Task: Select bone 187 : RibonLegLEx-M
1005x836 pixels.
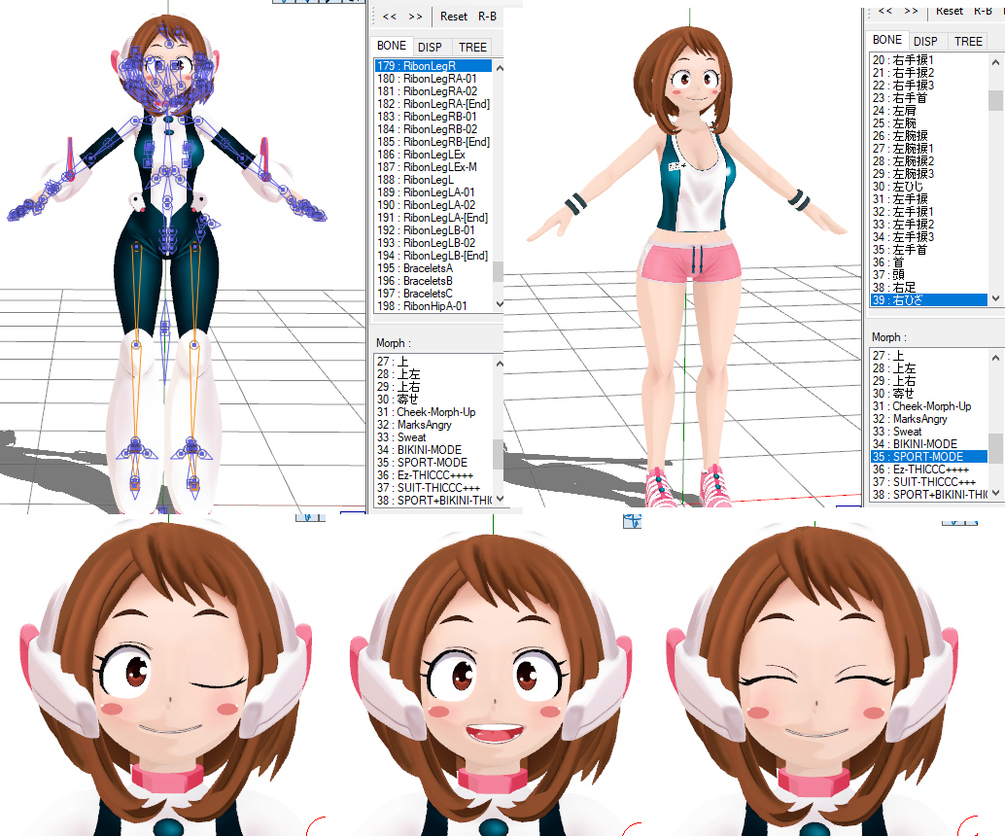Action: (433, 167)
